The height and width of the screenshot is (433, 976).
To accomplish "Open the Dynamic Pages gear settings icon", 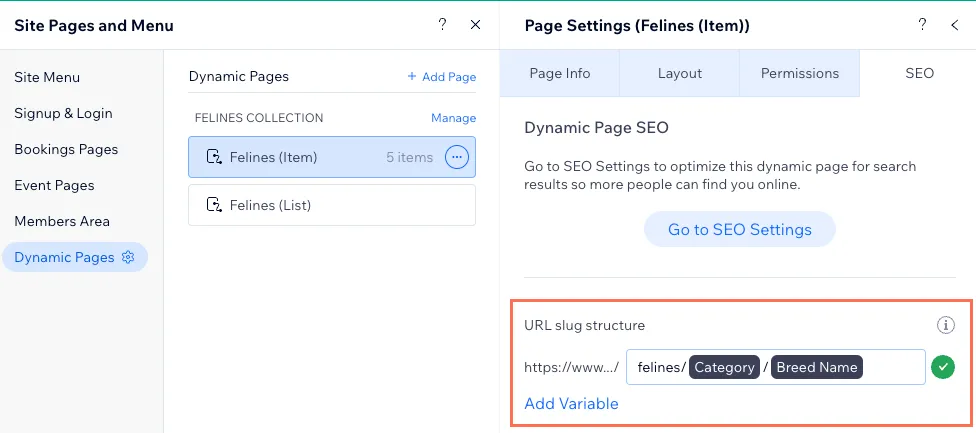I will (128, 257).
